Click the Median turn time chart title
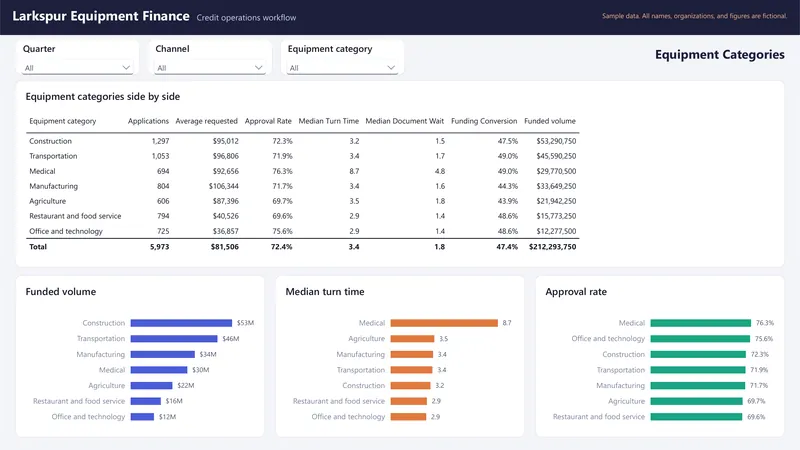Viewport: 800px width, 450px height. [x=325, y=292]
